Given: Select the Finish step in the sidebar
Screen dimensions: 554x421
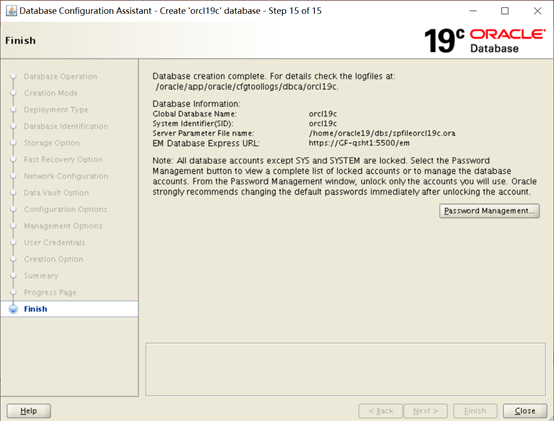Looking at the screenshot, I should 69,309.
